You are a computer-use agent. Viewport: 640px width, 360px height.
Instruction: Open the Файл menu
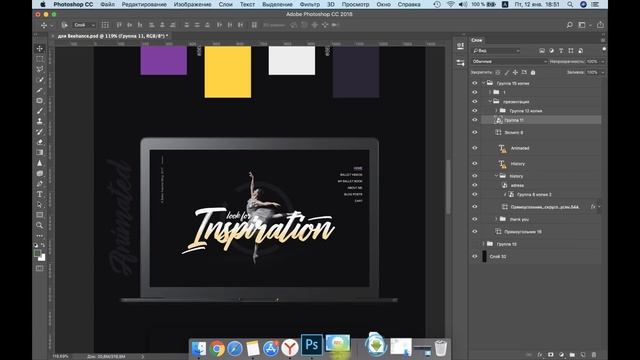[x=107, y=4]
